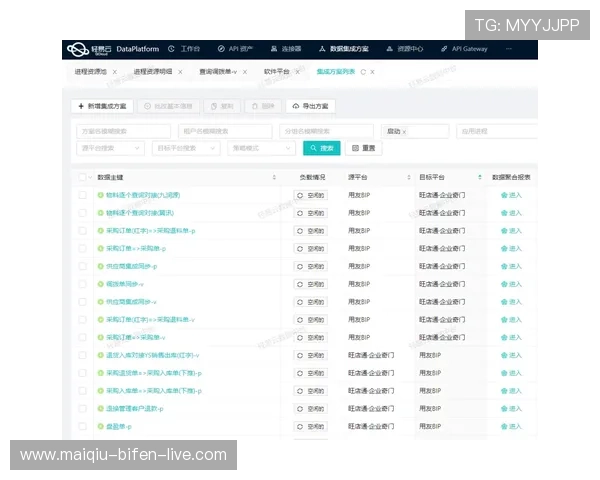Click the 重置 button
The height and width of the screenshot is (480, 600).
364,148
